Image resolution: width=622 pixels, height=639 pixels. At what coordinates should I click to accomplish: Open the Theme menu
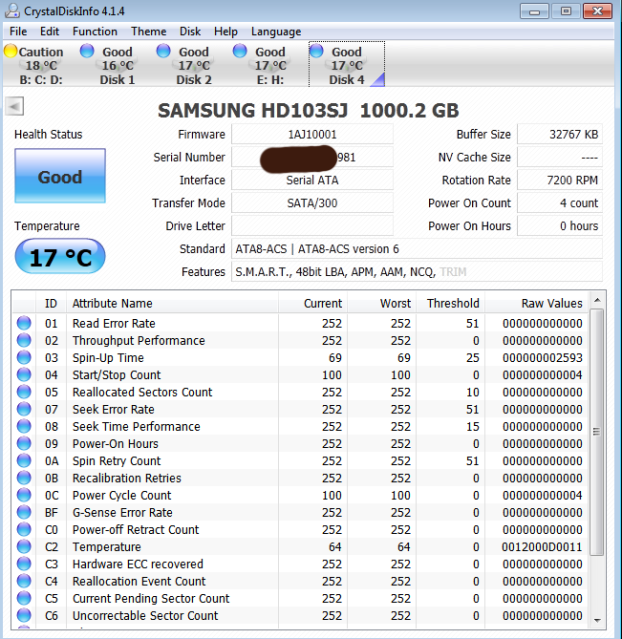(x=148, y=31)
